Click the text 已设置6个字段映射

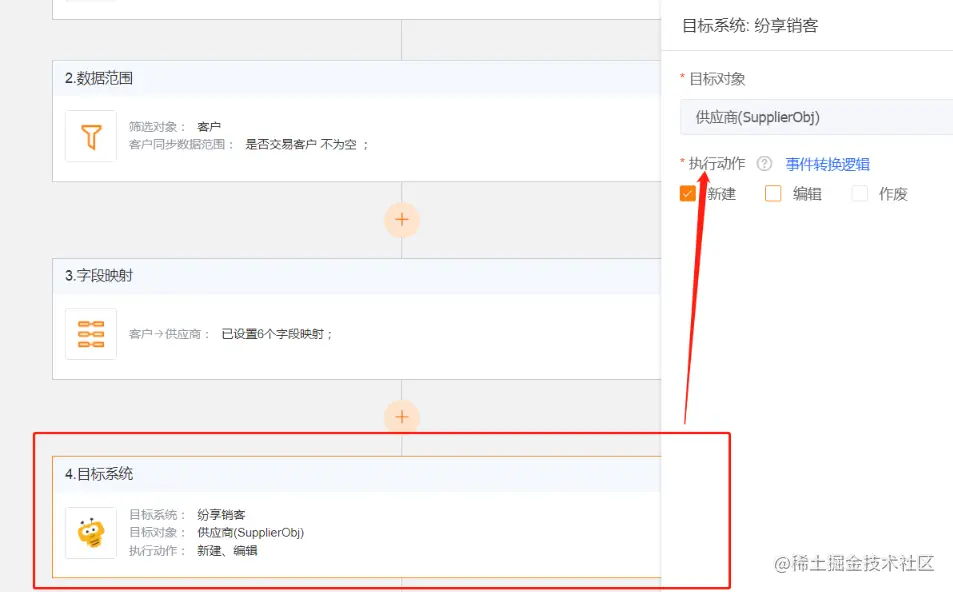(x=272, y=334)
